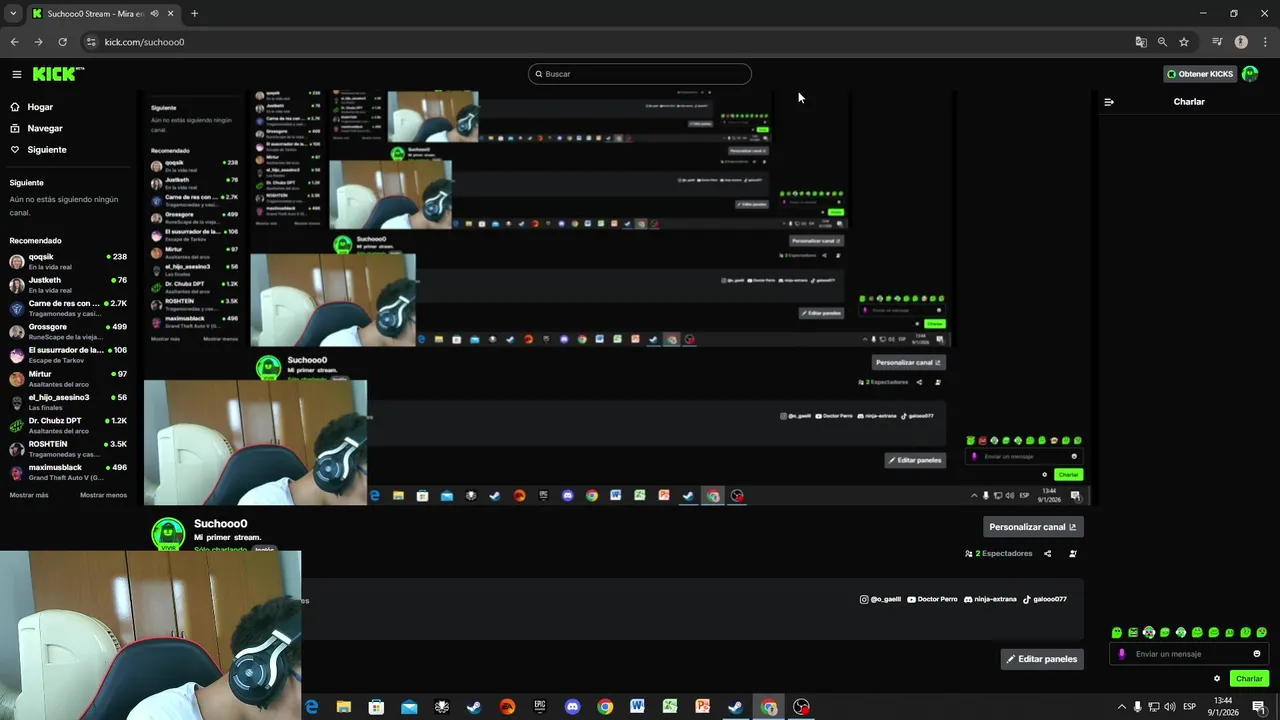Click the main stream video player
This screenshot has height=720, width=1280.
617,298
